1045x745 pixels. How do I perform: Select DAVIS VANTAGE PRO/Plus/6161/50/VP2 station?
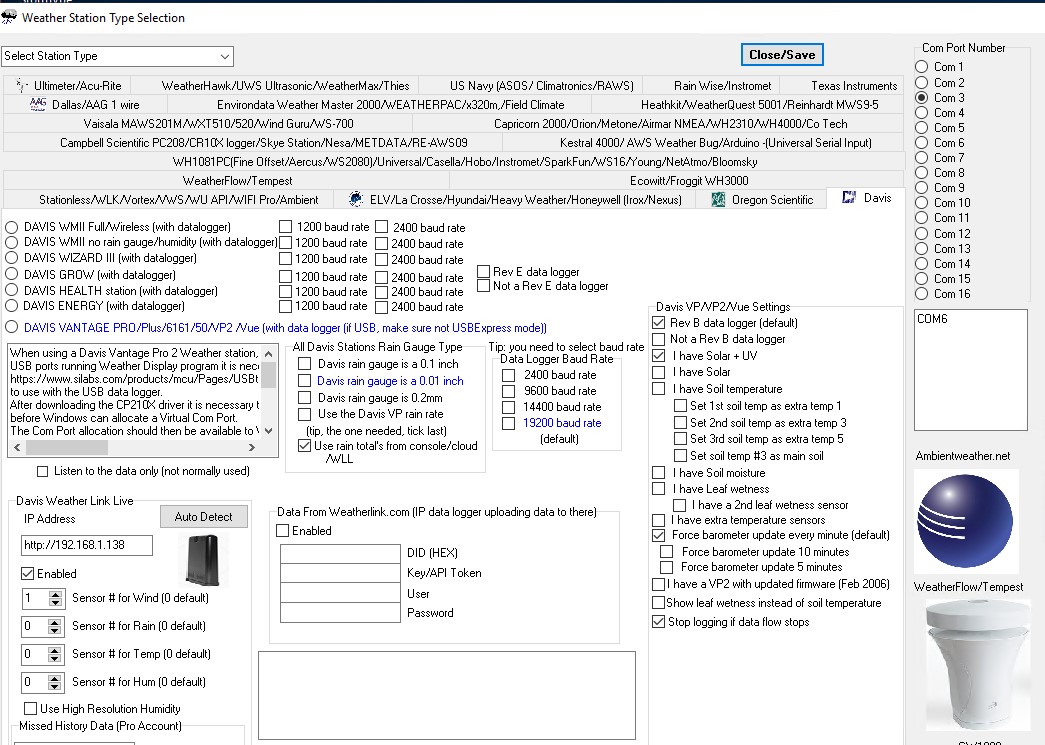pos(11,327)
